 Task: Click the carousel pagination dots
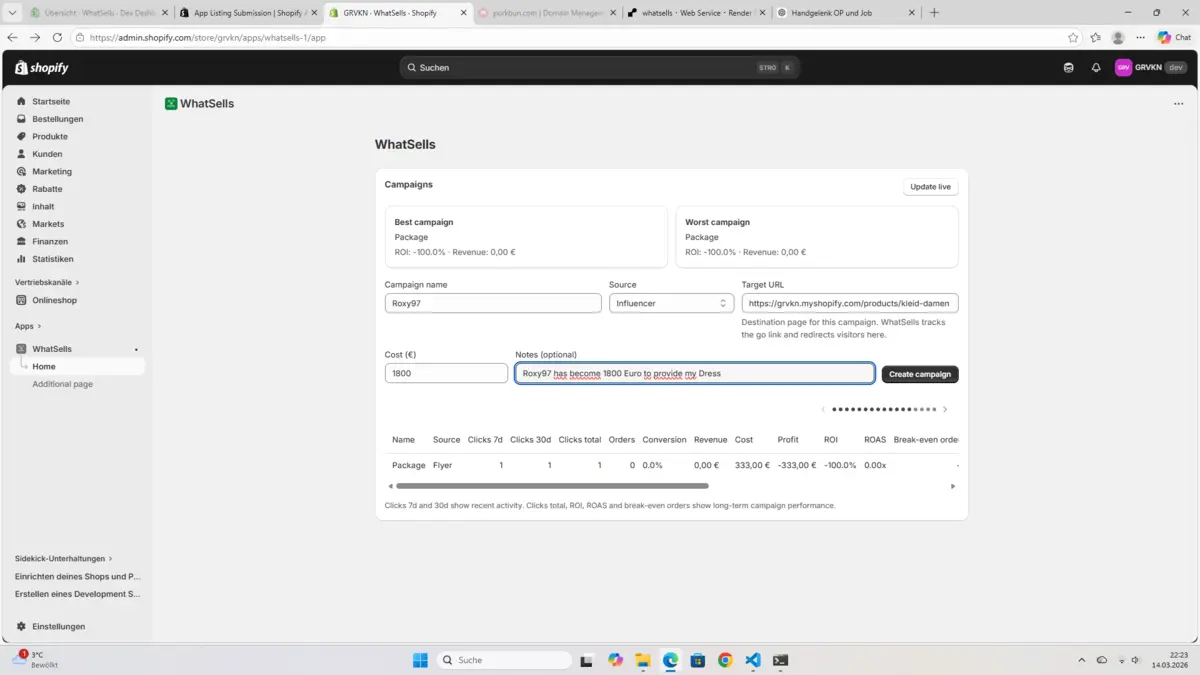click(884, 409)
